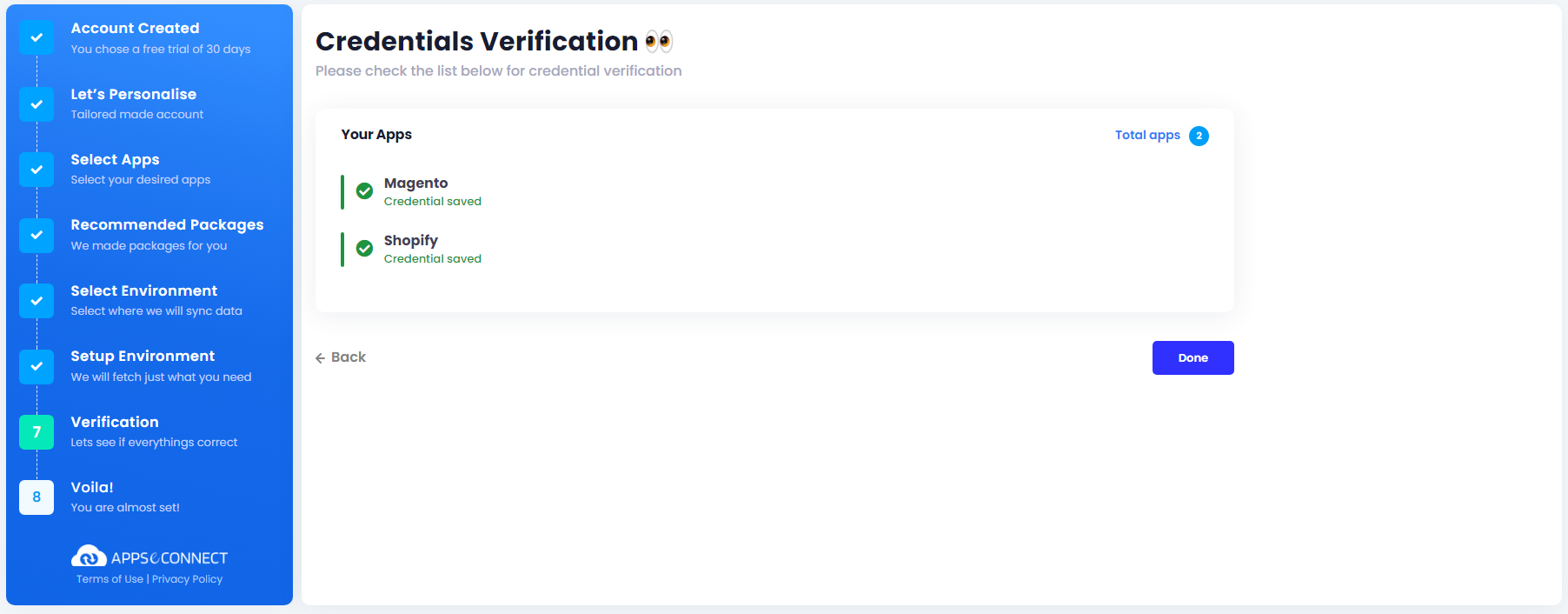The height and width of the screenshot is (614, 1568).
Task: Select the Verification step title
Action: (x=115, y=422)
